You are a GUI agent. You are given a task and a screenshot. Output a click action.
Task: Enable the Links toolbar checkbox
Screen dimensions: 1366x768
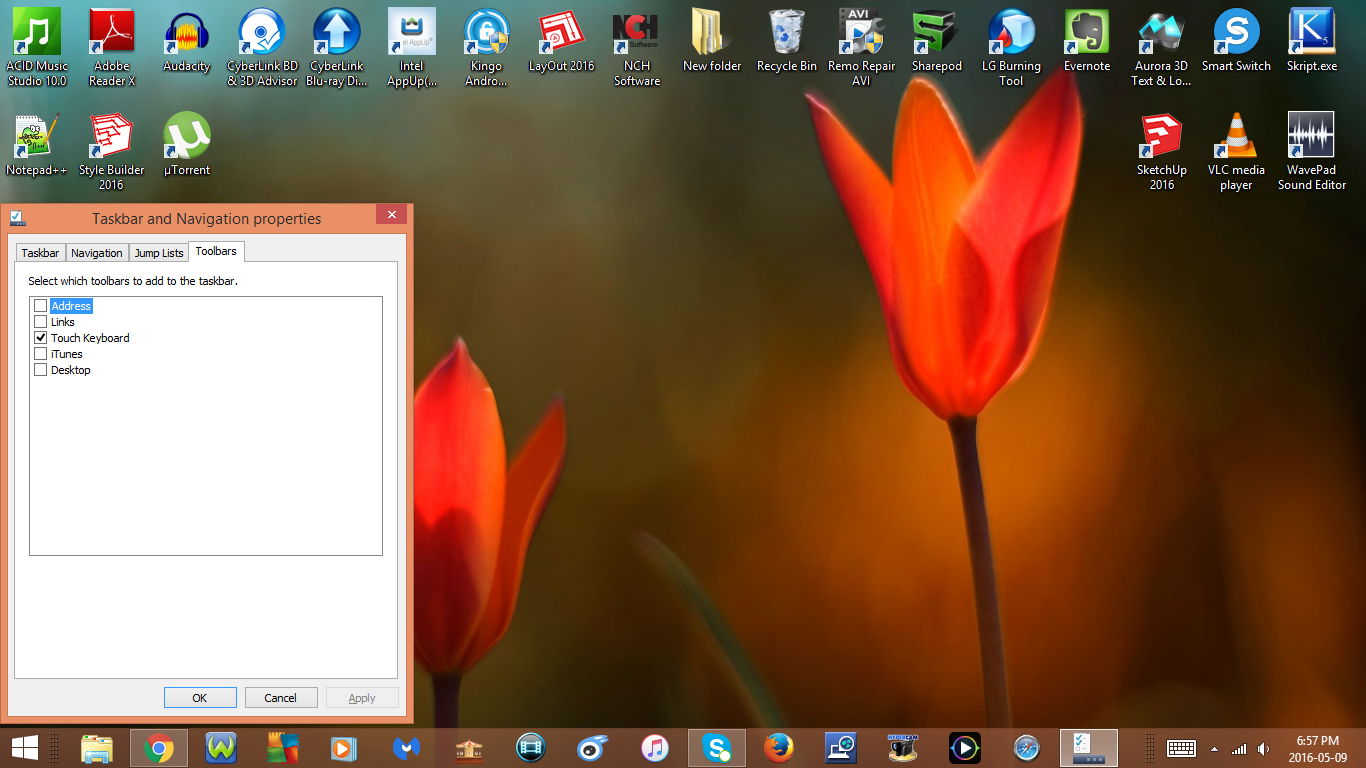click(x=41, y=322)
